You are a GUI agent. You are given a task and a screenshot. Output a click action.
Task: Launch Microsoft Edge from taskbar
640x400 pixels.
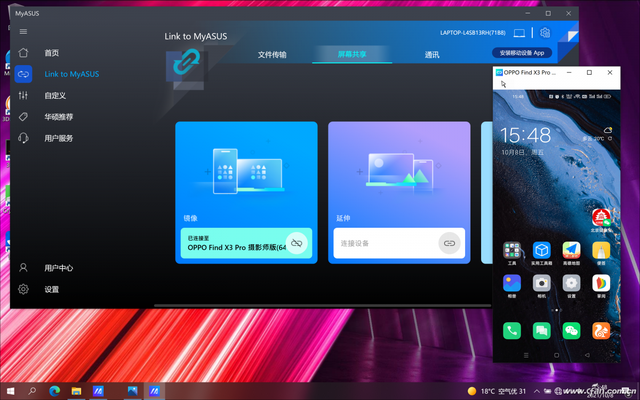tap(54, 391)
